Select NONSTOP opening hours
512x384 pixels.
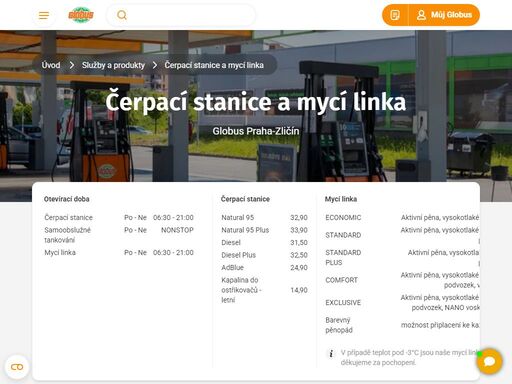point(177,230)
